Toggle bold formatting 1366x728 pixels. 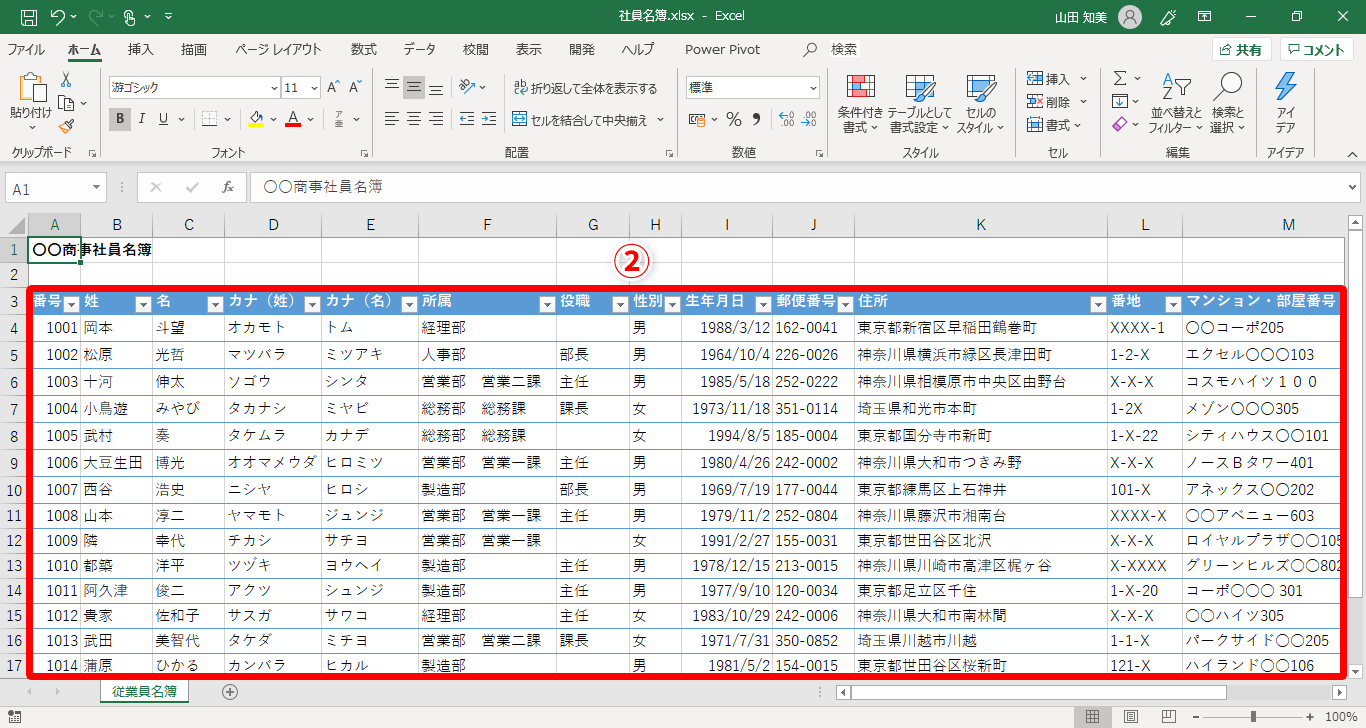tap(120, 119)
